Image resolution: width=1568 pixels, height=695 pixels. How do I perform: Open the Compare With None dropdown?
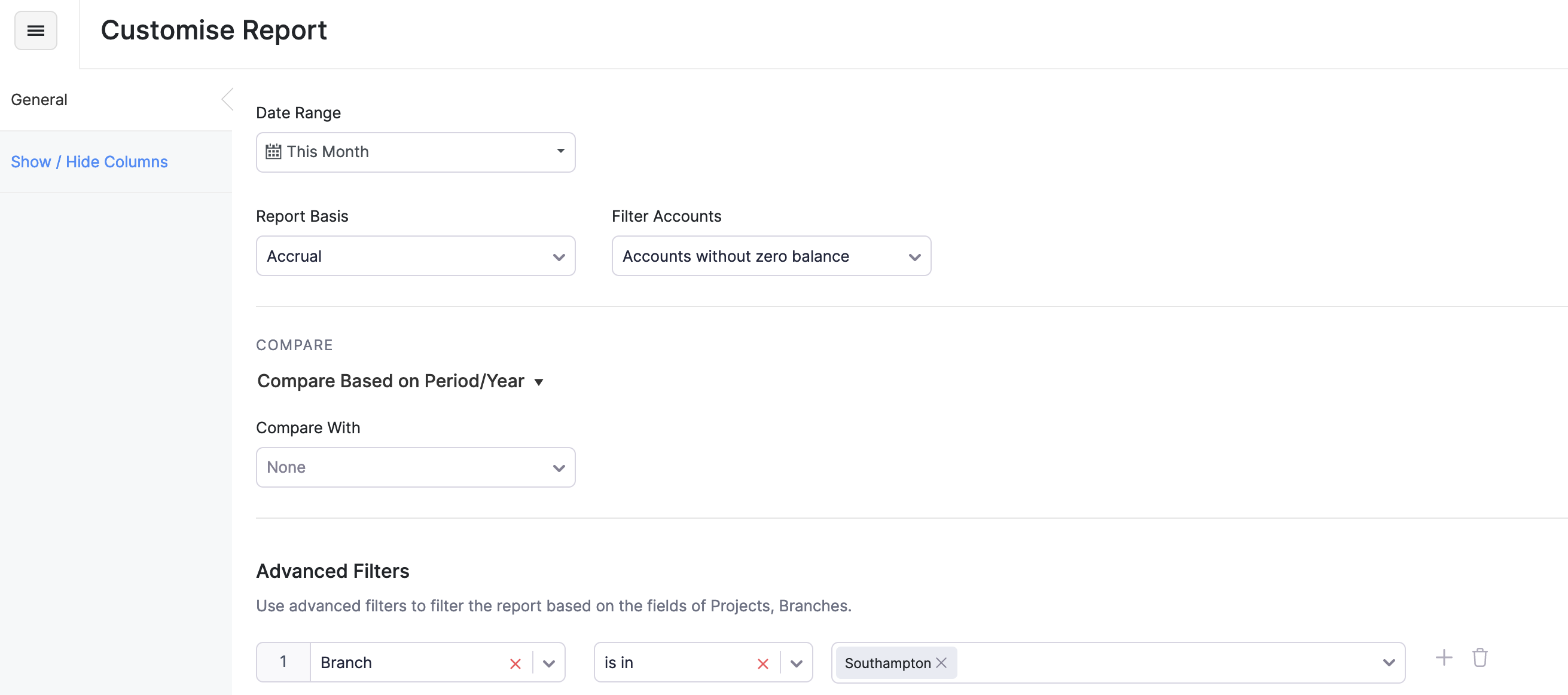pyautogui.click(x=415, y=467)
